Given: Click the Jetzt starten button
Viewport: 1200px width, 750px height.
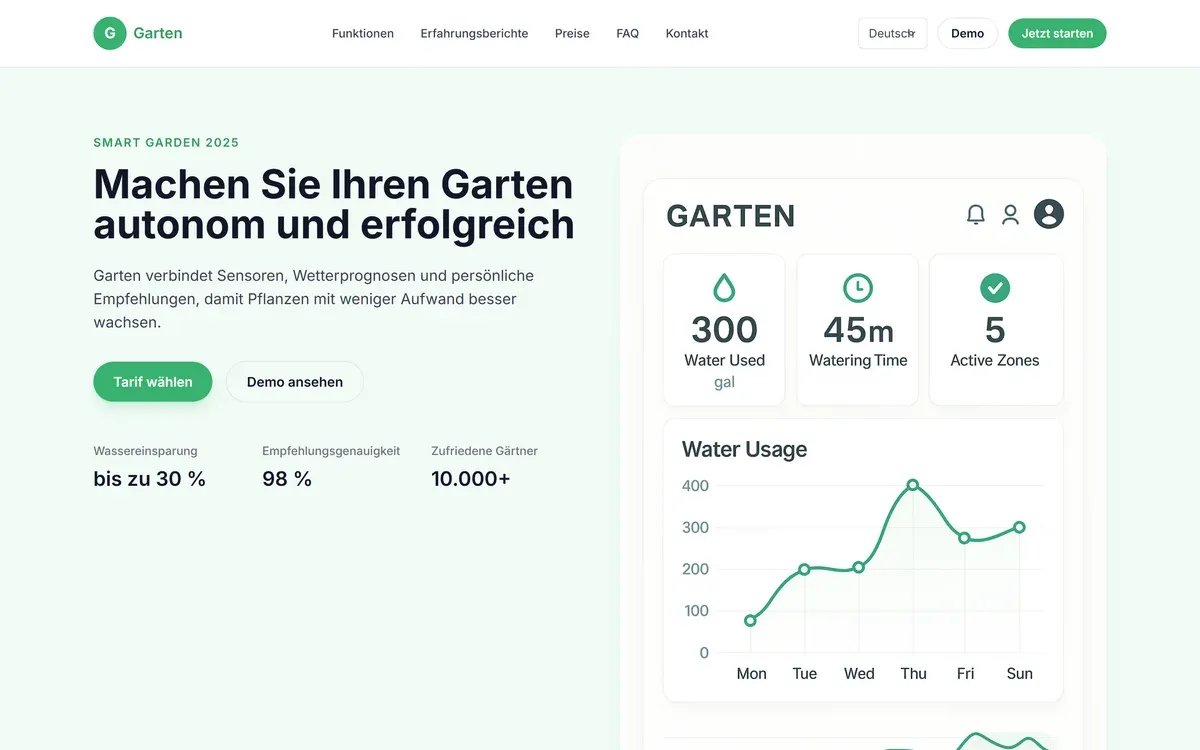Looking at the screenshot, I should (x=1057, y=33).
